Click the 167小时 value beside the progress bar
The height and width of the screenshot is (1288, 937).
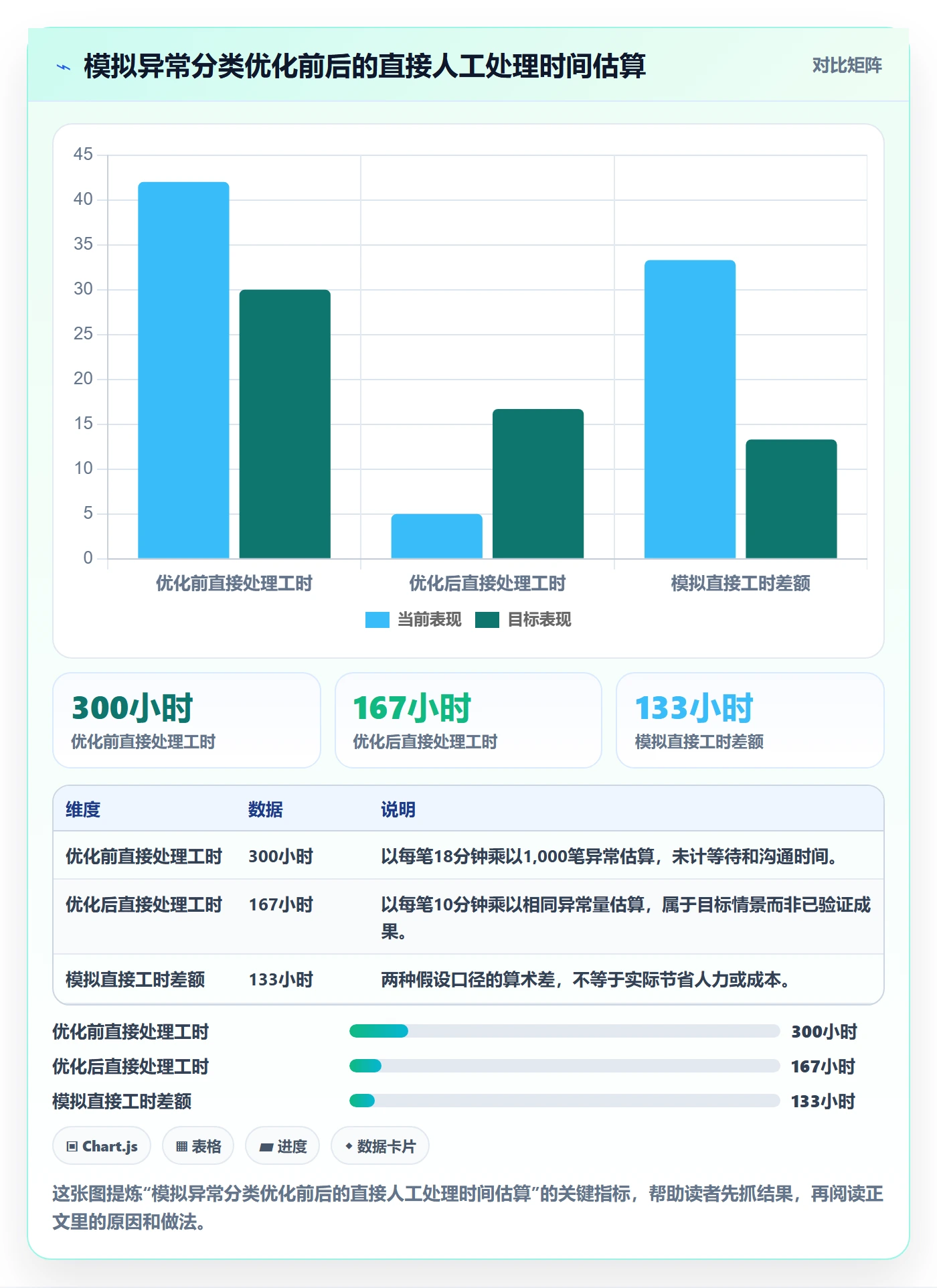[824, 1066]
